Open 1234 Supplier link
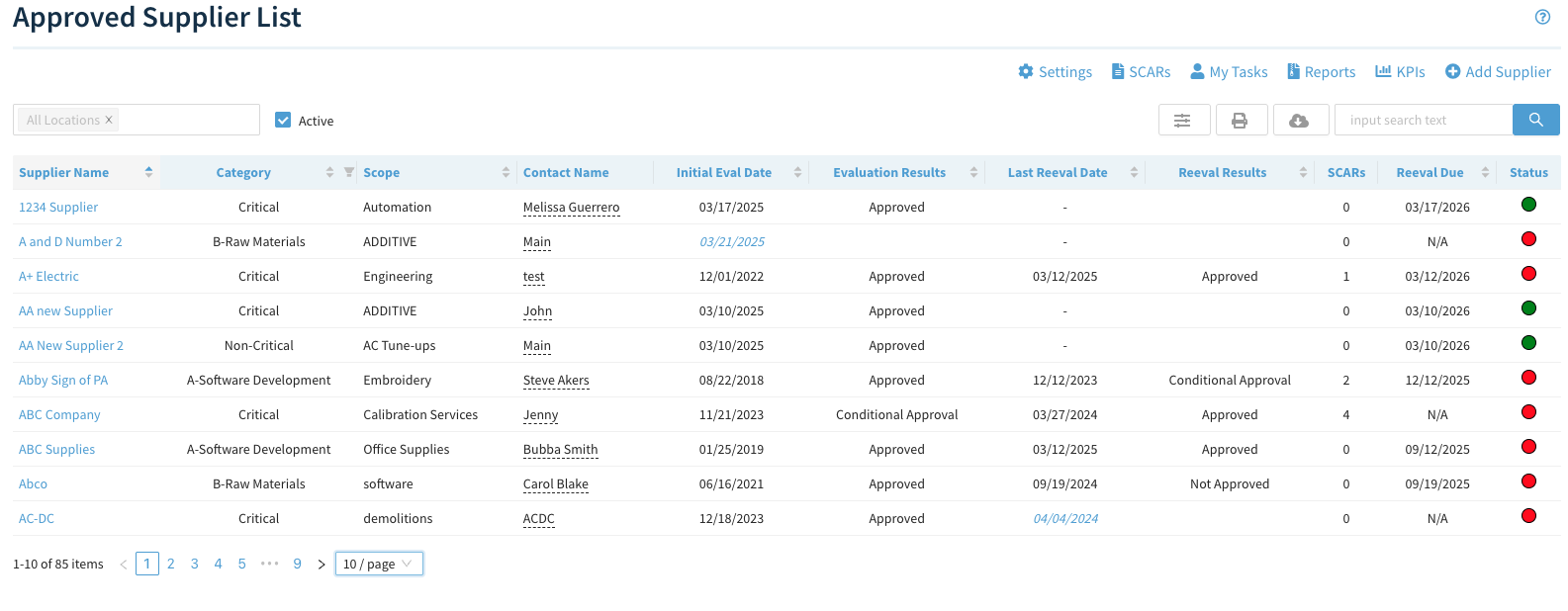Viewport: 1568px width, 611px height. tap(58, 207)
